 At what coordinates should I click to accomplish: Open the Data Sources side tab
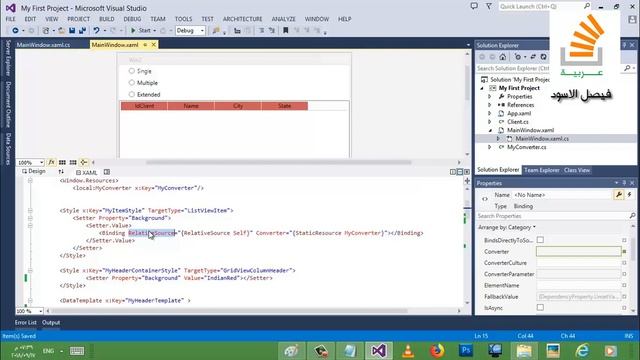pyautogui.click(x=8, y=149)
